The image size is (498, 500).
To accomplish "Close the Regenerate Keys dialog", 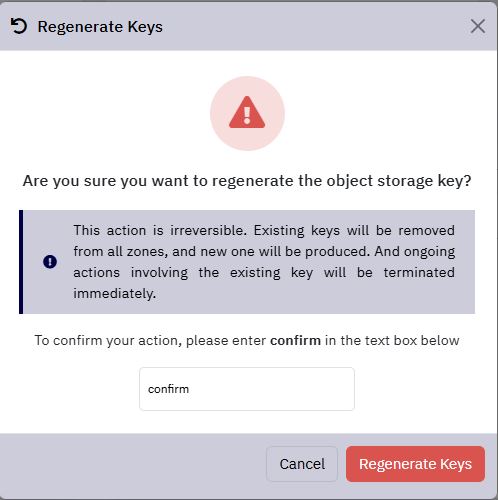I will coord(478,26).
